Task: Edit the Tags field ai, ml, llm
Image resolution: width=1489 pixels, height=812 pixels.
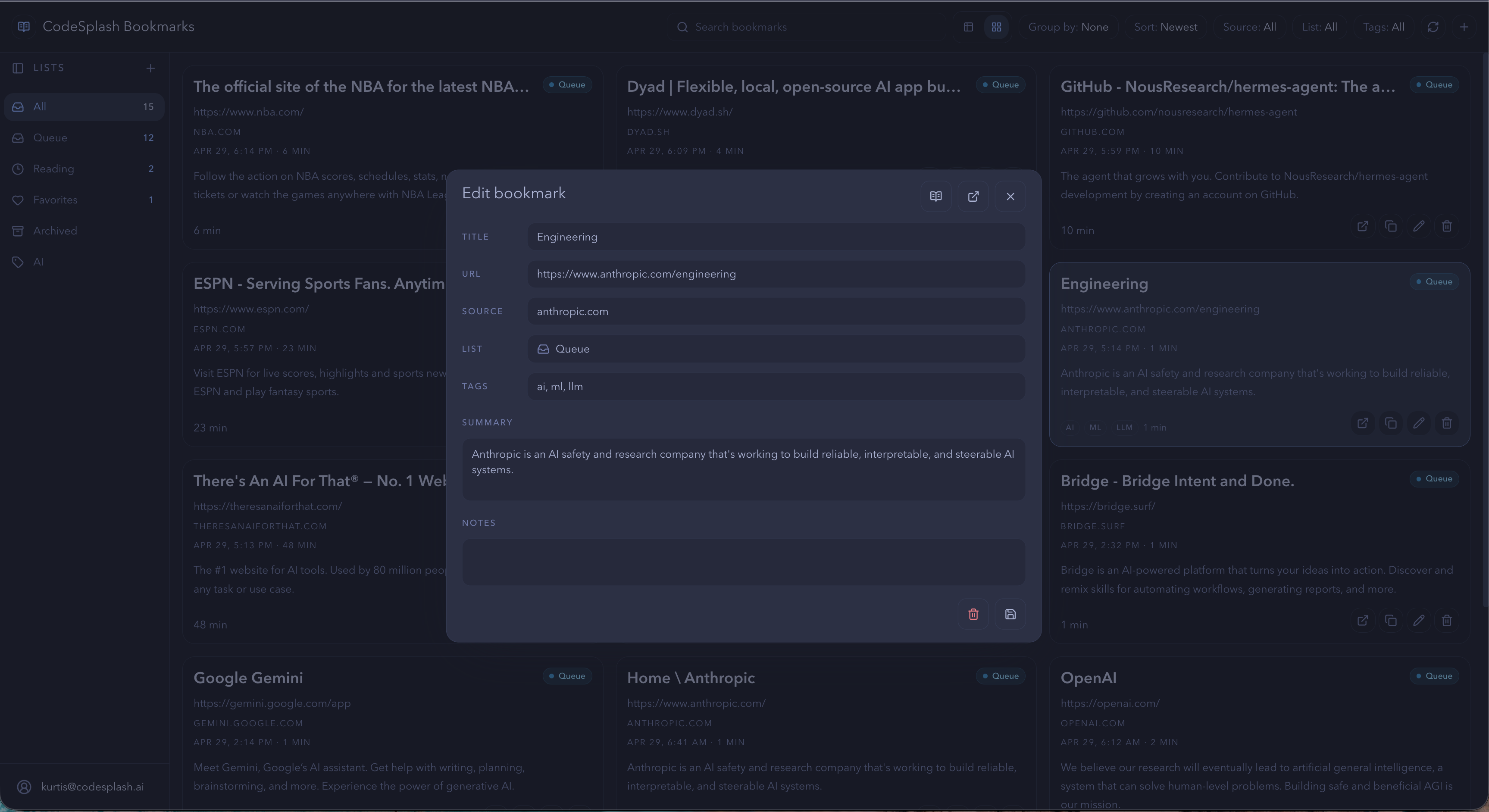Action: 776,386
